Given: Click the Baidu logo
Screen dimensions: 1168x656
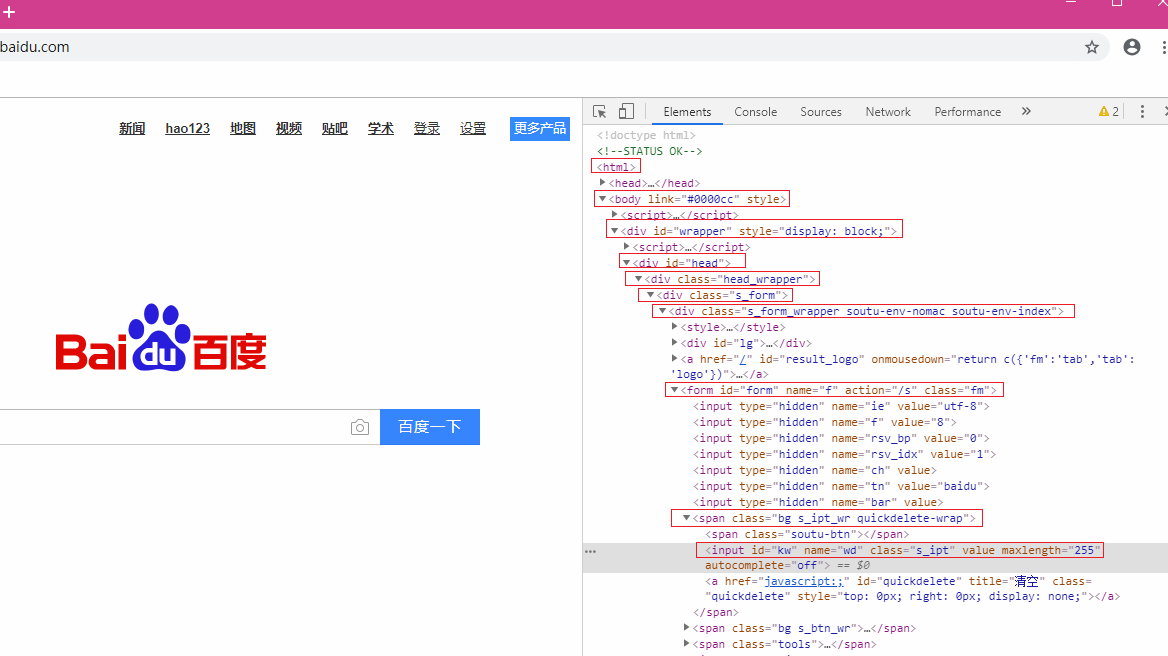Looking at the screenshot, I should click(x=161, y=337).
